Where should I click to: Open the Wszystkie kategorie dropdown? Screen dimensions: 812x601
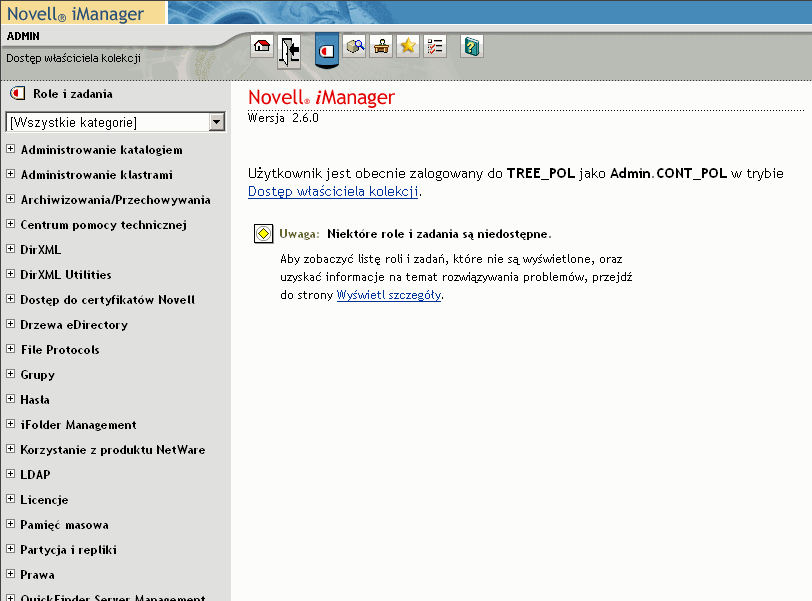(x=115, y=122)
